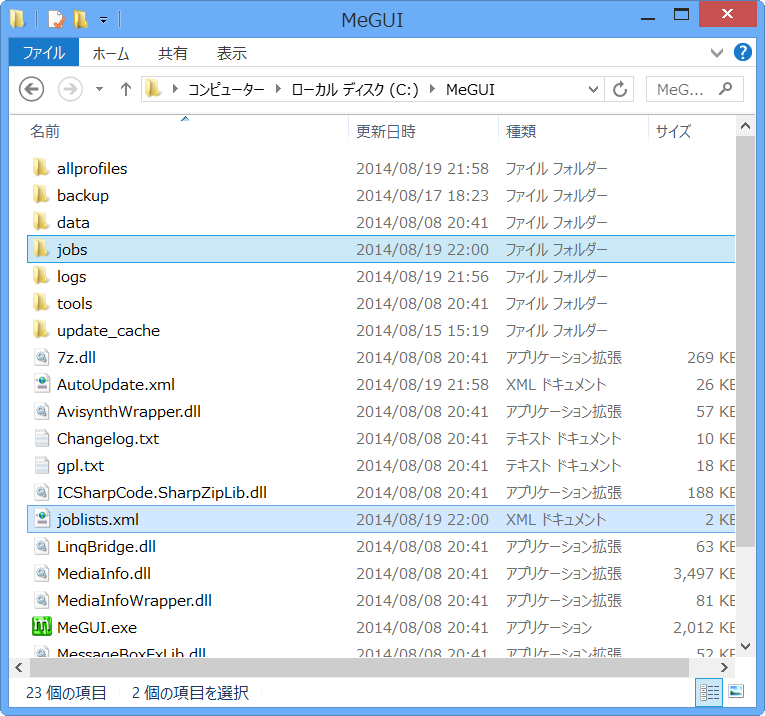Expand the ローカル ディスク (C:) breadcrumb arrow
The height and width of the screenshot is (716, 765).
(432, 89)
